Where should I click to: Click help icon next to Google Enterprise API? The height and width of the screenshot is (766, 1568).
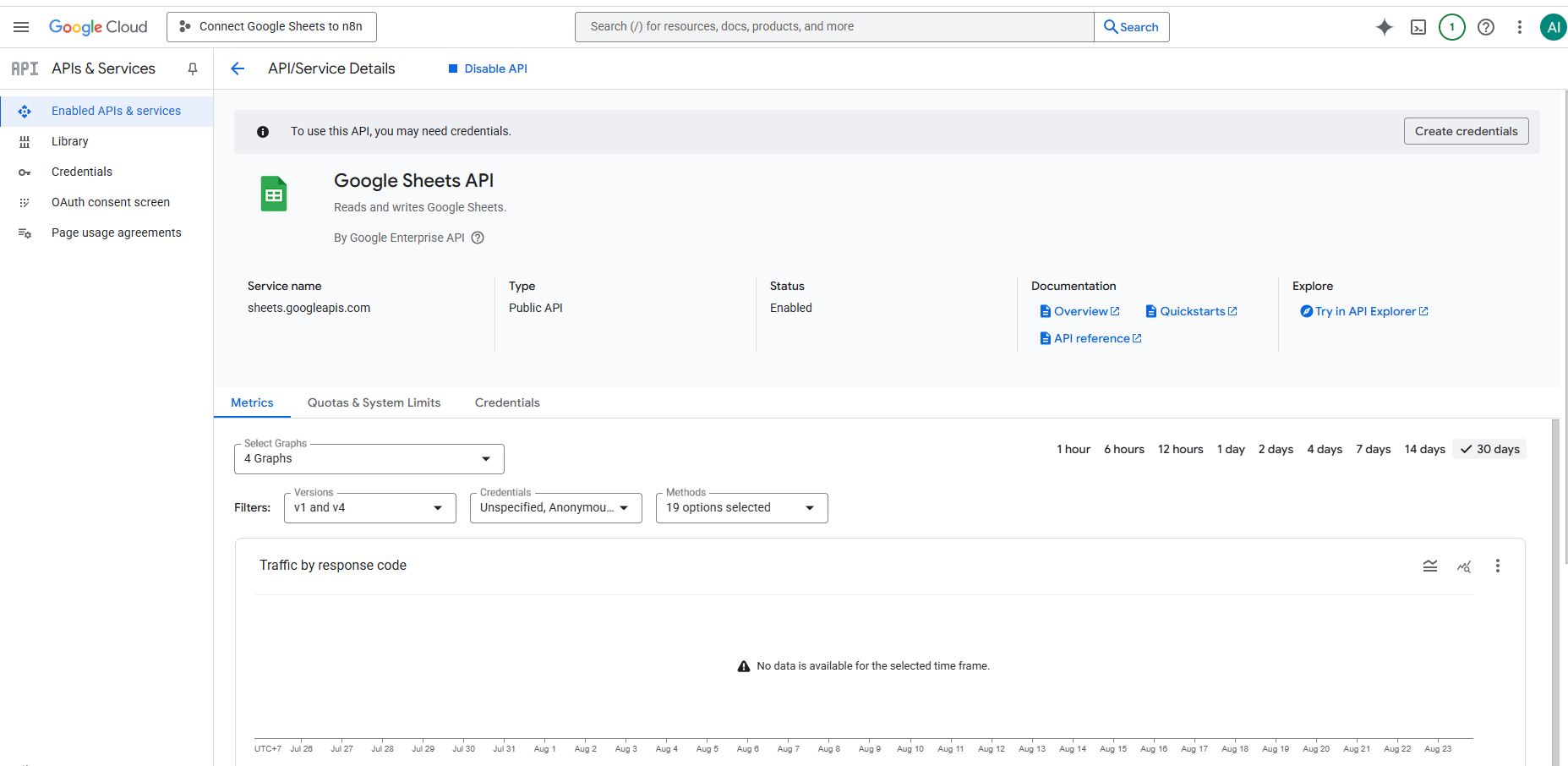coord(478,238)
